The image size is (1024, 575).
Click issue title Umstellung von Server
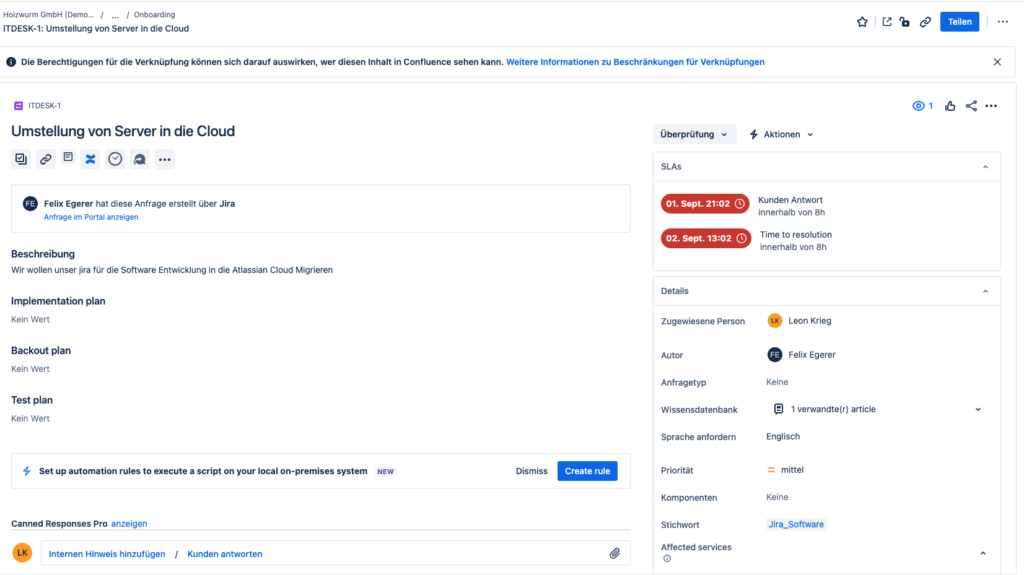click(123, 131)
